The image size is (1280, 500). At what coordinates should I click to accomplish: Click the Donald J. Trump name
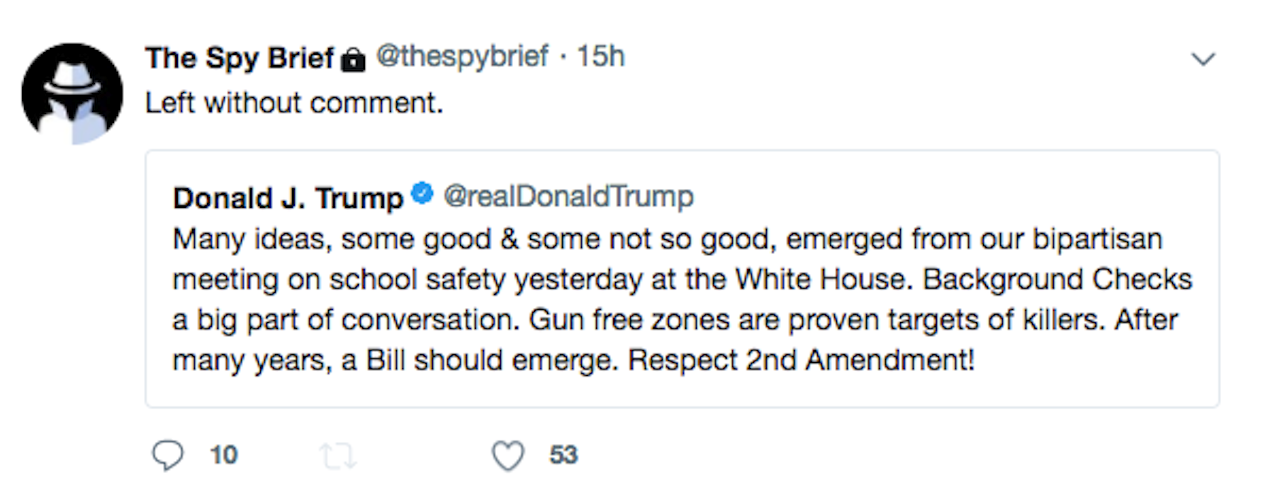point(288,198)
